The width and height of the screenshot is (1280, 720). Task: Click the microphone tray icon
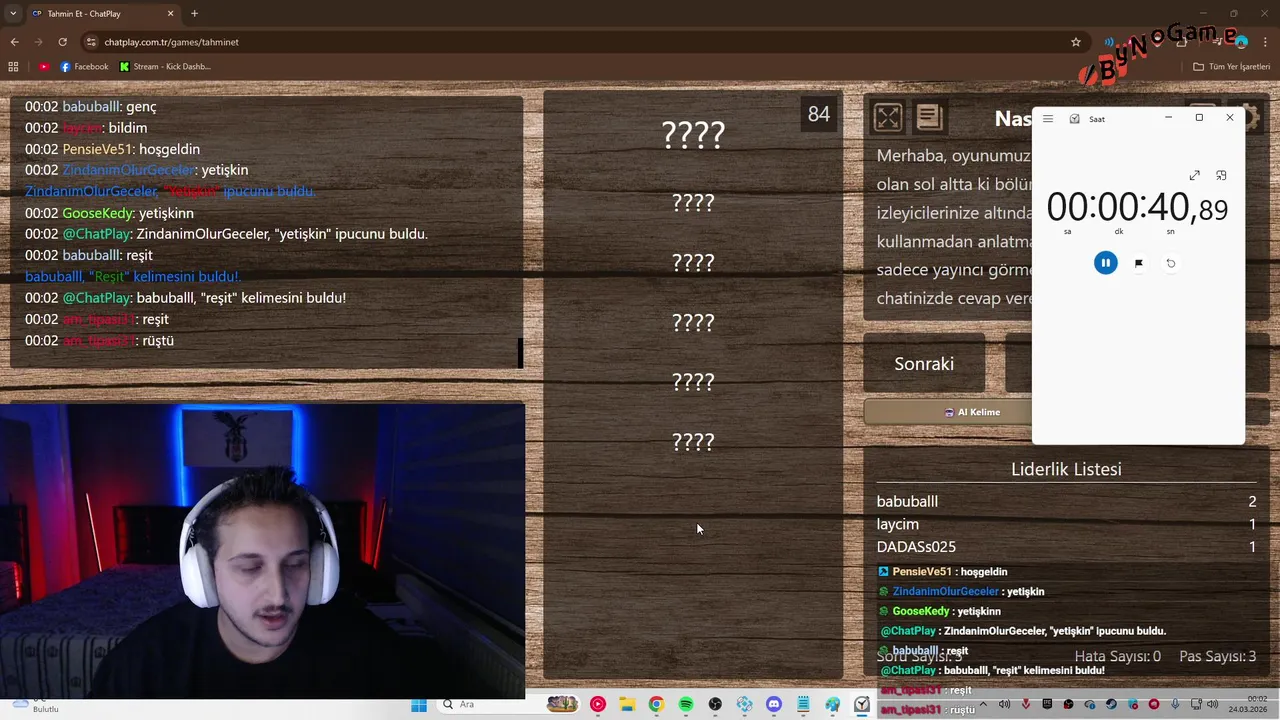(x=1175, y=704)
